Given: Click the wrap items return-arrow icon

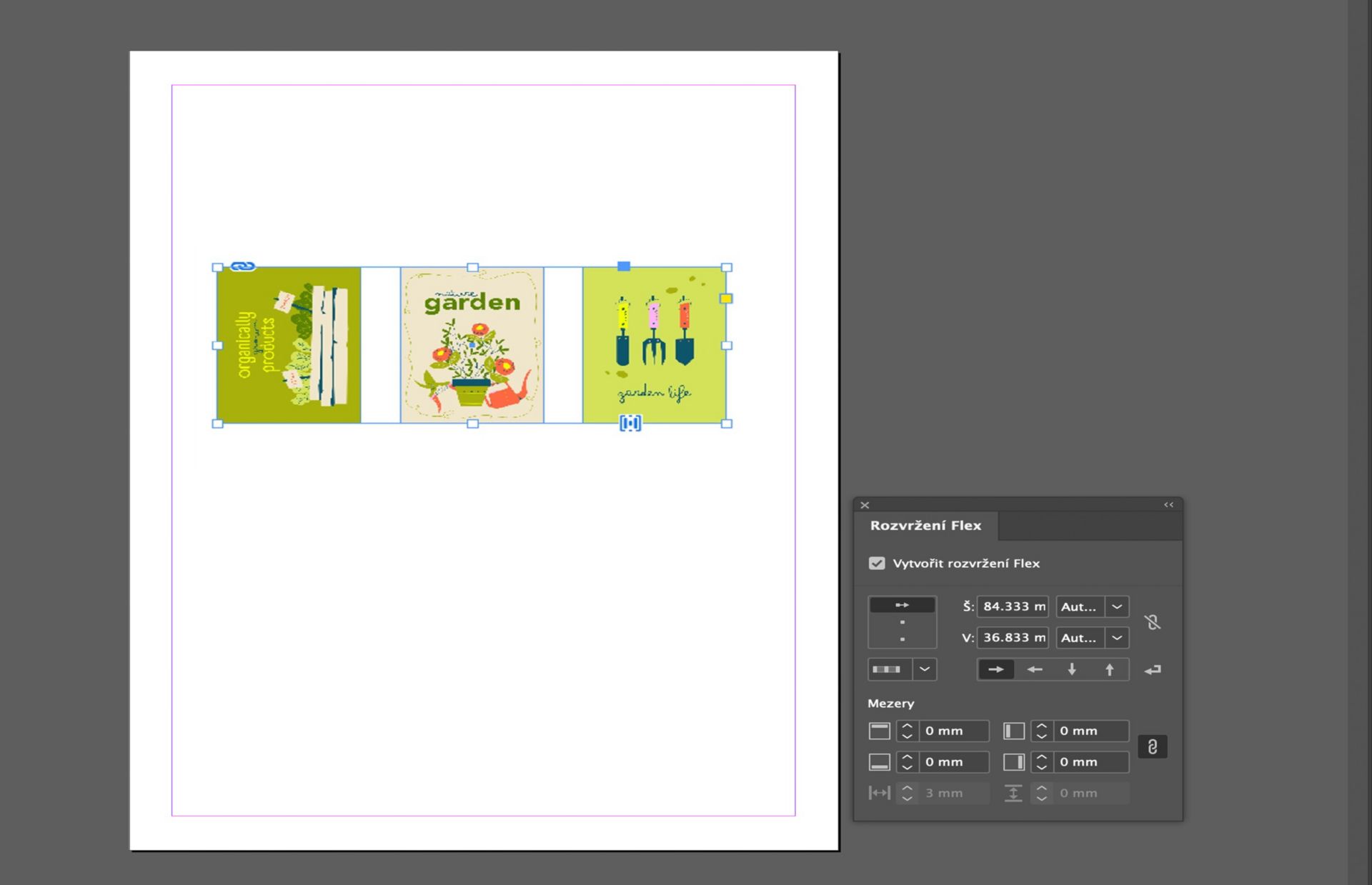Looking at the screenshot, I should point(1152,669).
